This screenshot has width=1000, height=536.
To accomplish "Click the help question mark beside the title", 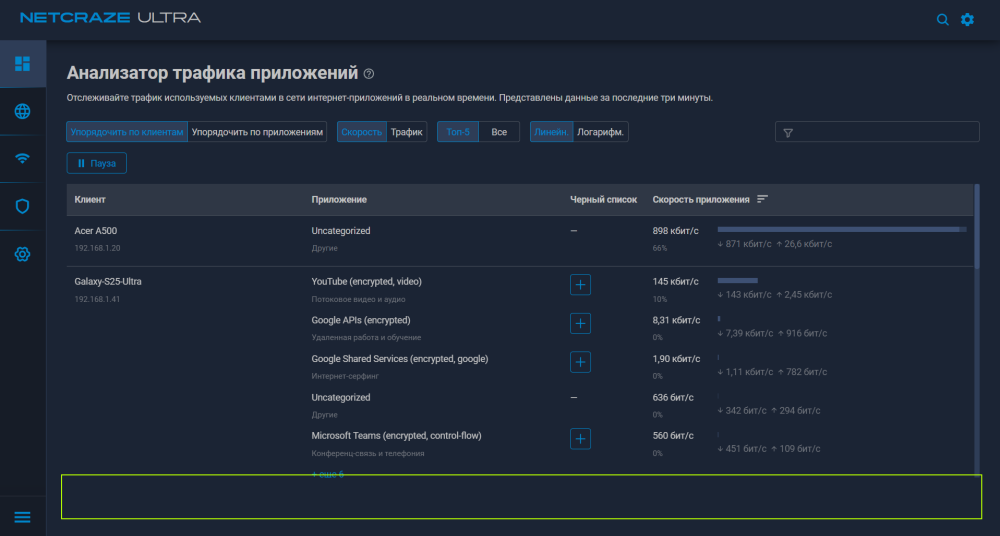I will pyautogui.click(x=369, y=74).
